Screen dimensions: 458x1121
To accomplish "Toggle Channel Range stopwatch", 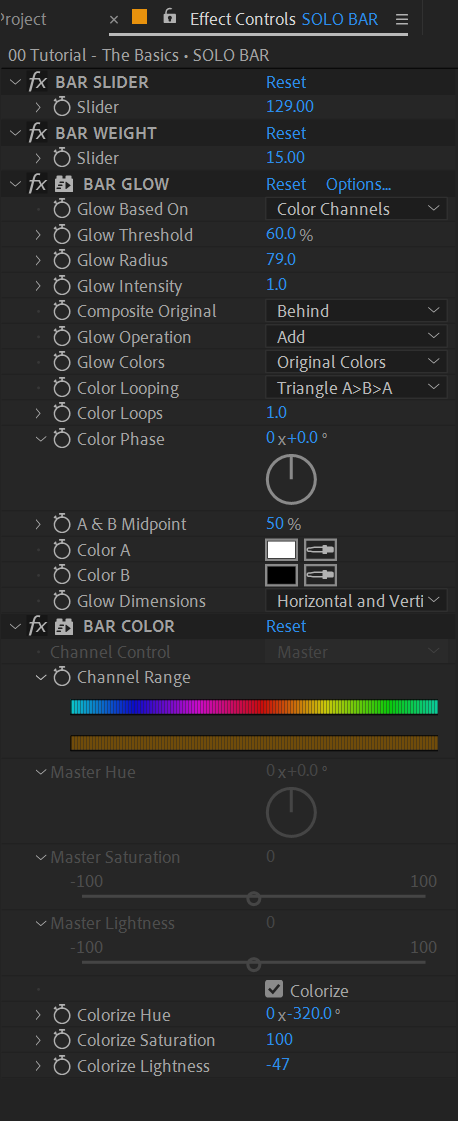I will click(62, 678).
